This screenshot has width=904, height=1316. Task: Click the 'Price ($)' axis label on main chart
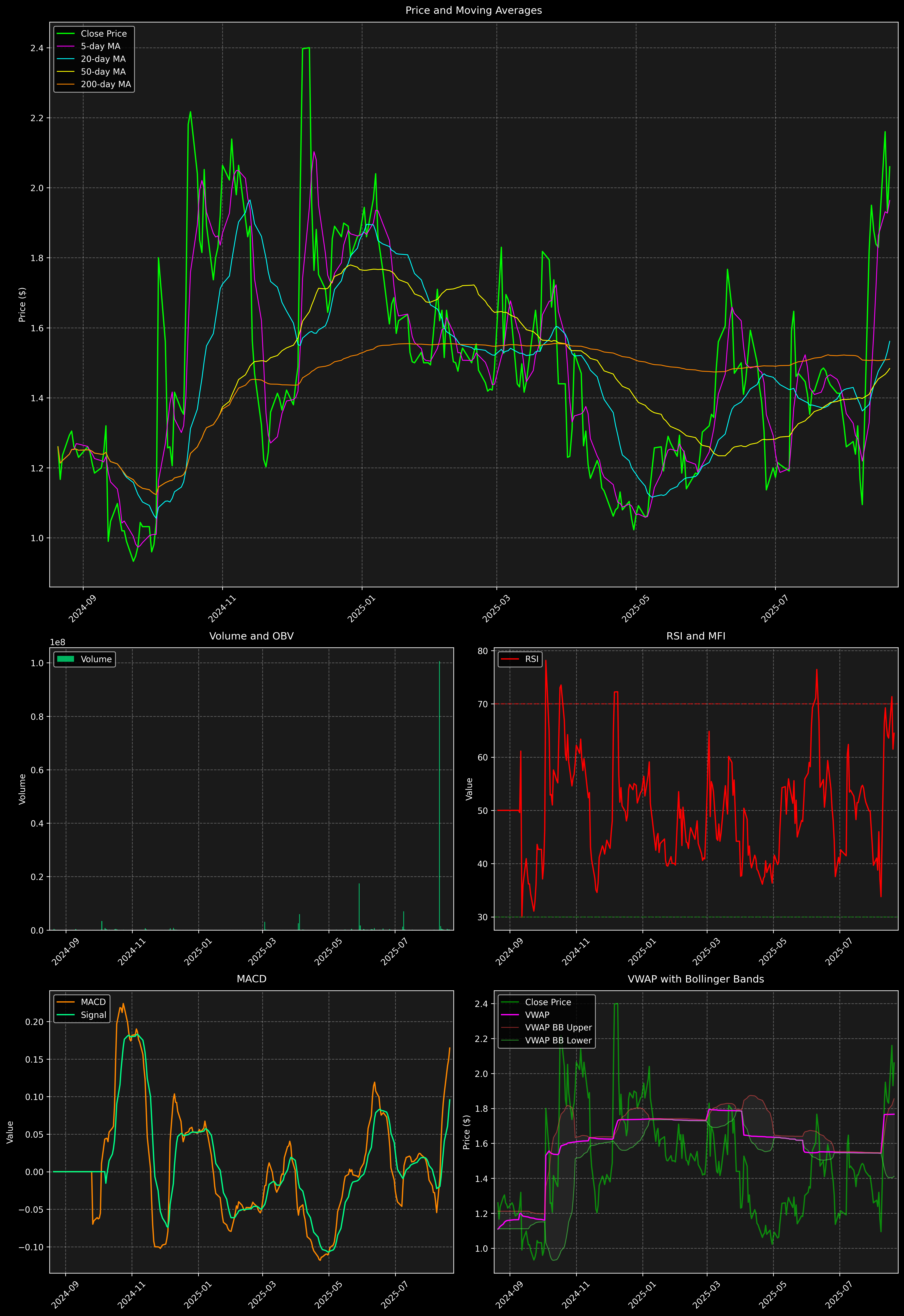tap(22, 305)
